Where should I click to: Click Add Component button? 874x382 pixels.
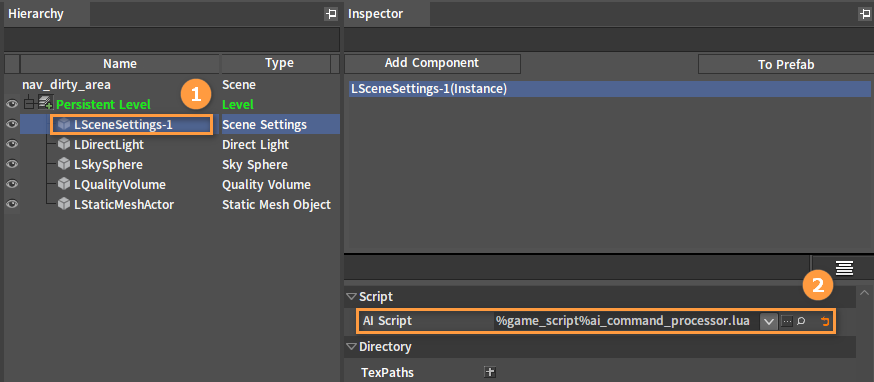click(x=432, y=64)
